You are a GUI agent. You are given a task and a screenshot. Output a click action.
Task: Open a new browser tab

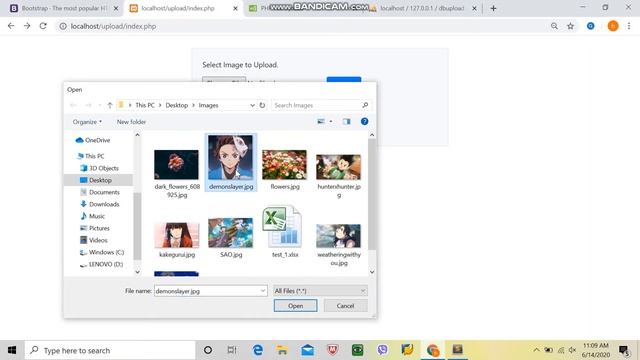(x=493, y=8)
